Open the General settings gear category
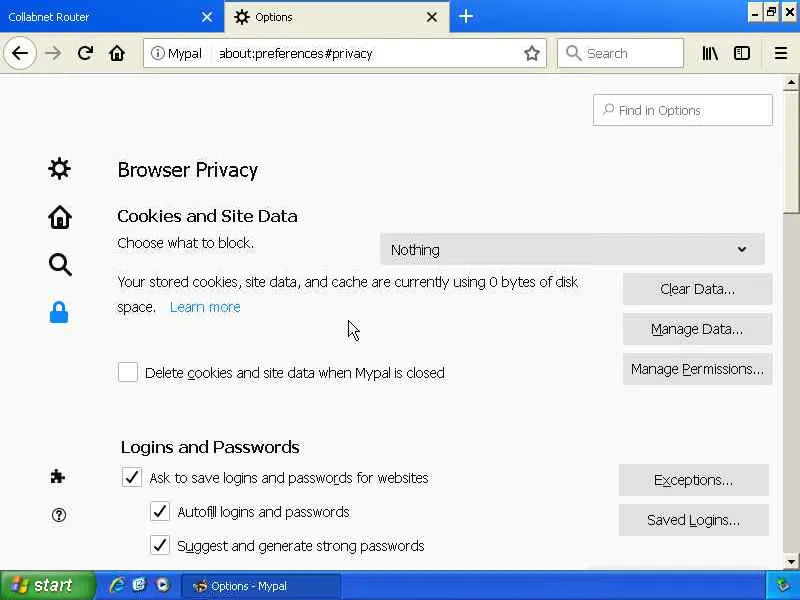This screenshot has width=800, height=600. coord(60,169)
